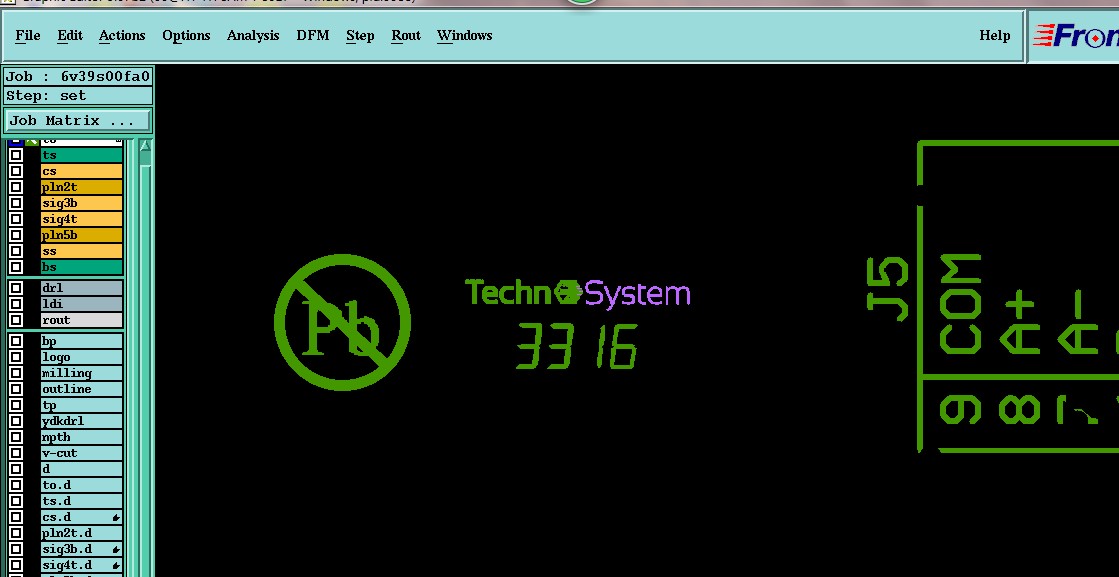Viewport: 1119px width, 577px height.
Task: Click the scroll-up arrow of layer list
Action: coord(146,147)
